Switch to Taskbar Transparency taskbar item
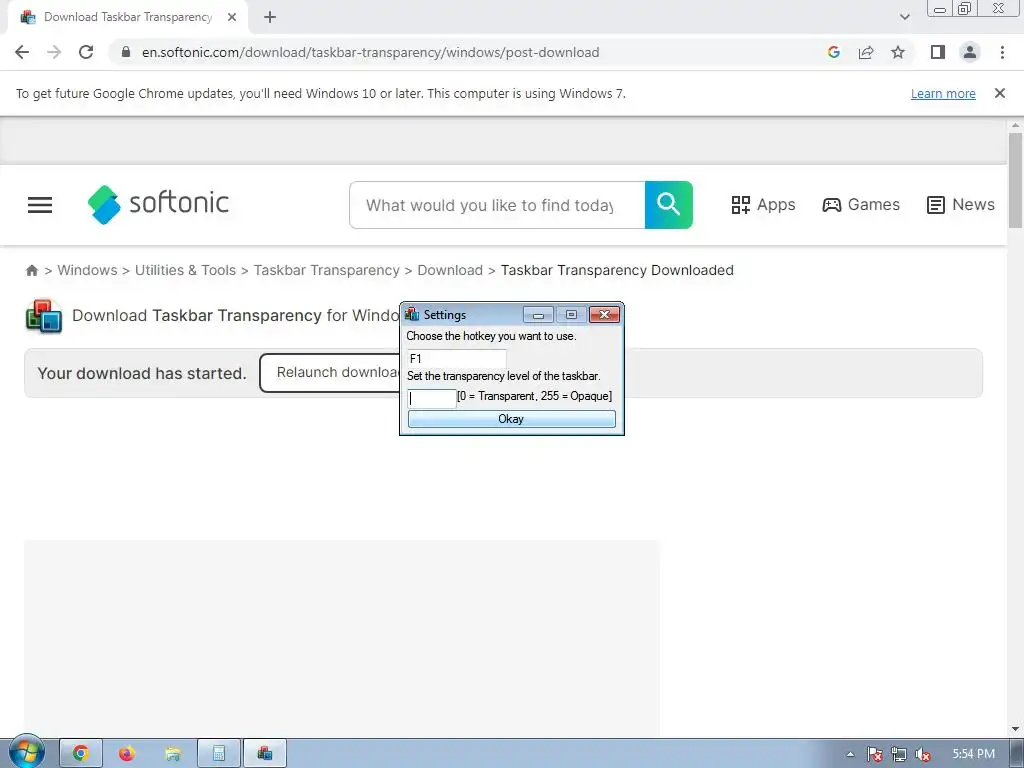The height and width of the screenshot is (768, 1024). (264, 754)
